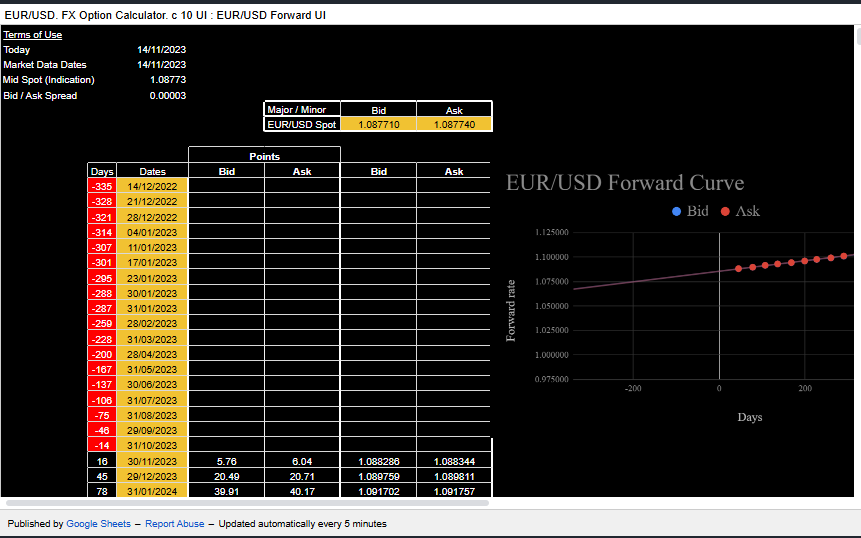Viewport: 861px width, 538px height.
Task: Select forward ask rate 1.091757
Action: pos(454,492)
